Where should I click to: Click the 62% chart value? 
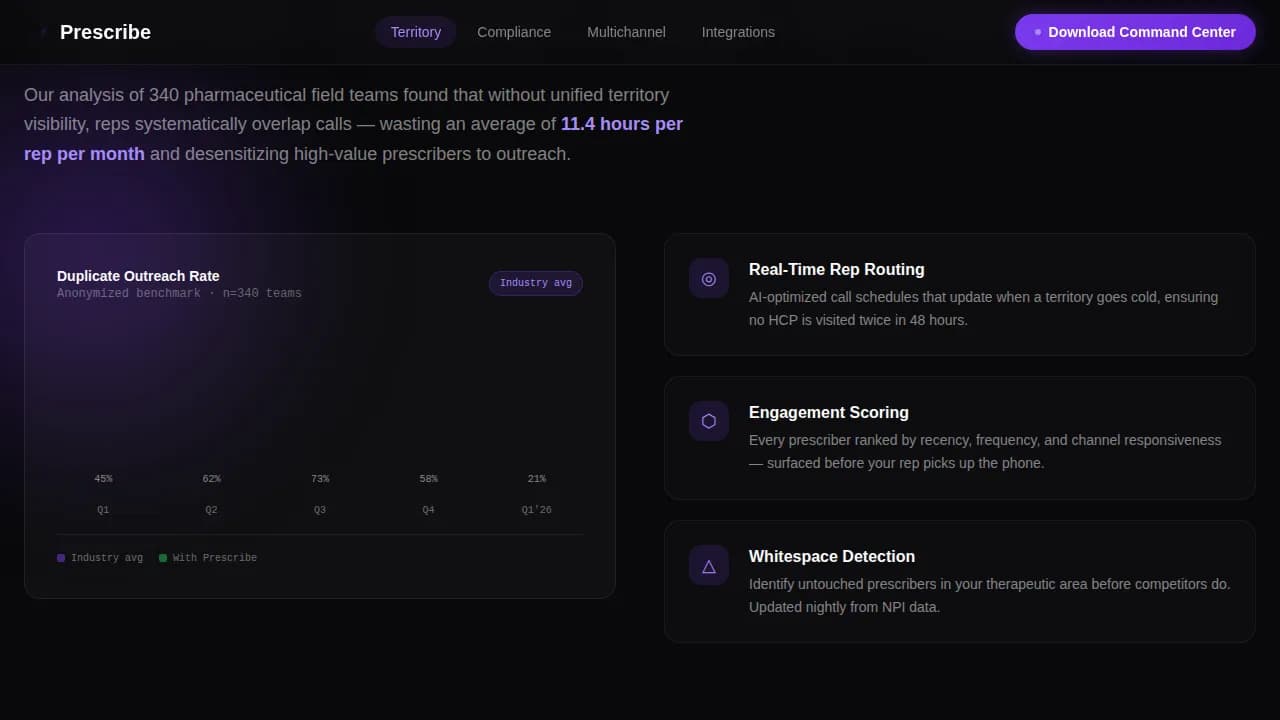point(211,479)
